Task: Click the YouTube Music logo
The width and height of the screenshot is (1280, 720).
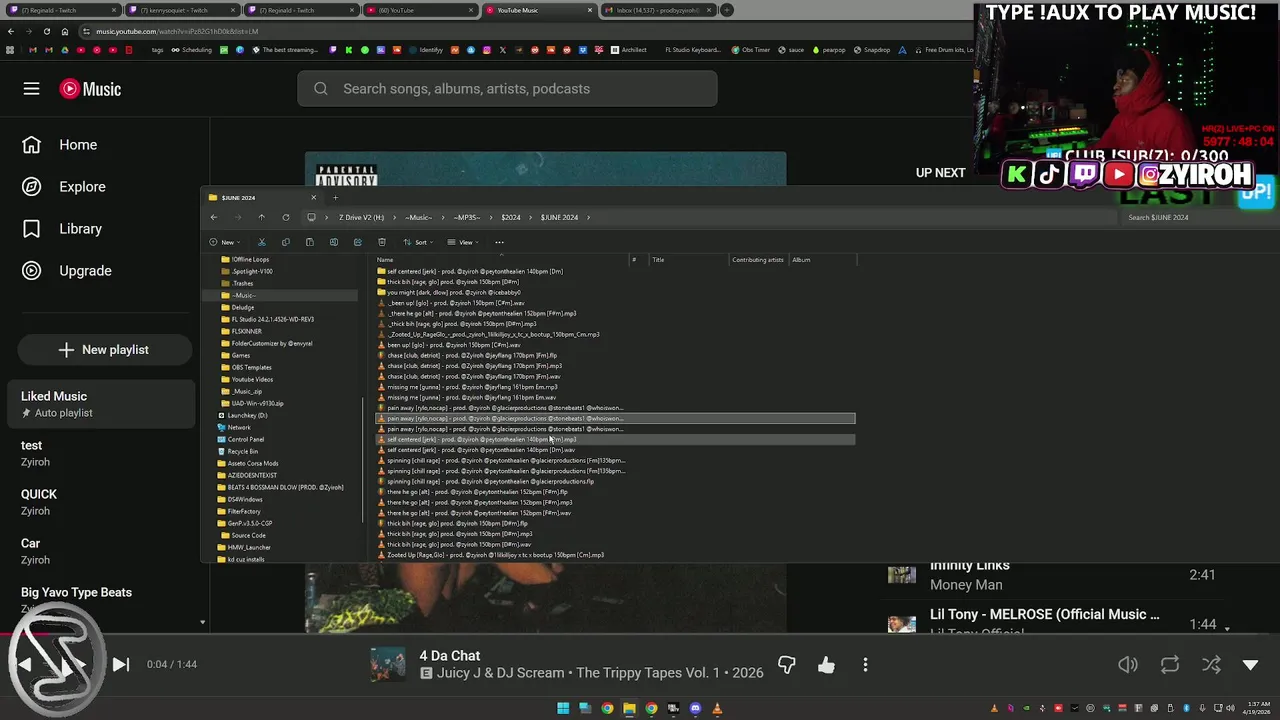Action: point(90,89)
